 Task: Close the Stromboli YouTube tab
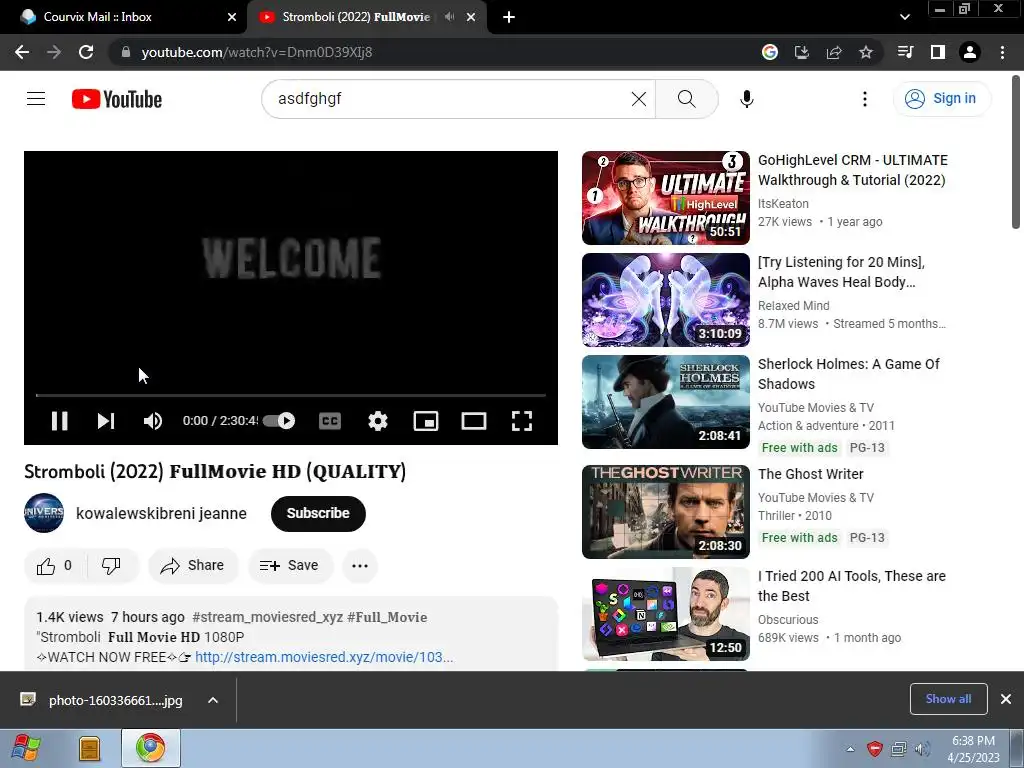point(471,17)
